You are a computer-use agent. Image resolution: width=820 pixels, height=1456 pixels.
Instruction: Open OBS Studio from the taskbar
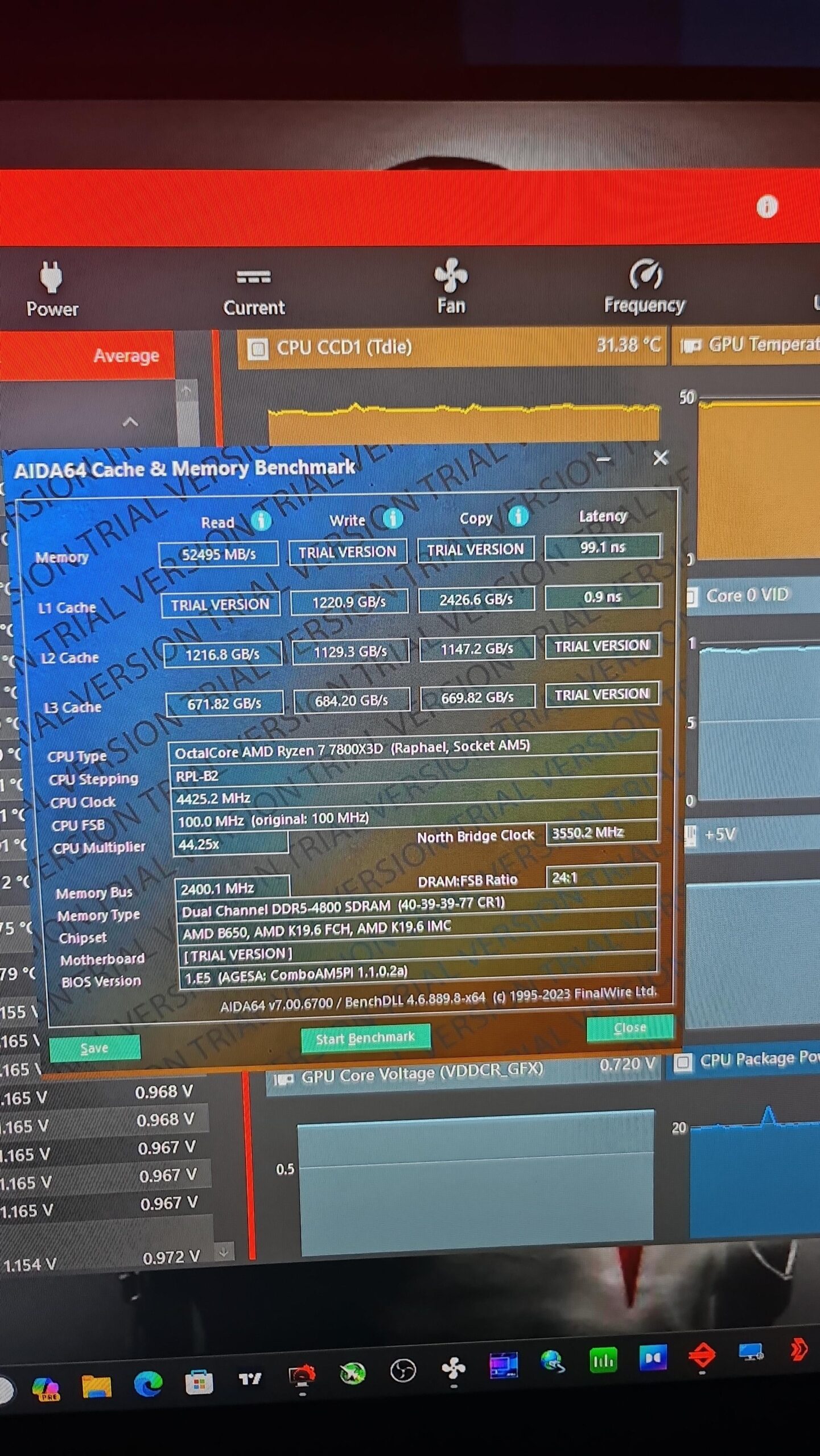403,1371
